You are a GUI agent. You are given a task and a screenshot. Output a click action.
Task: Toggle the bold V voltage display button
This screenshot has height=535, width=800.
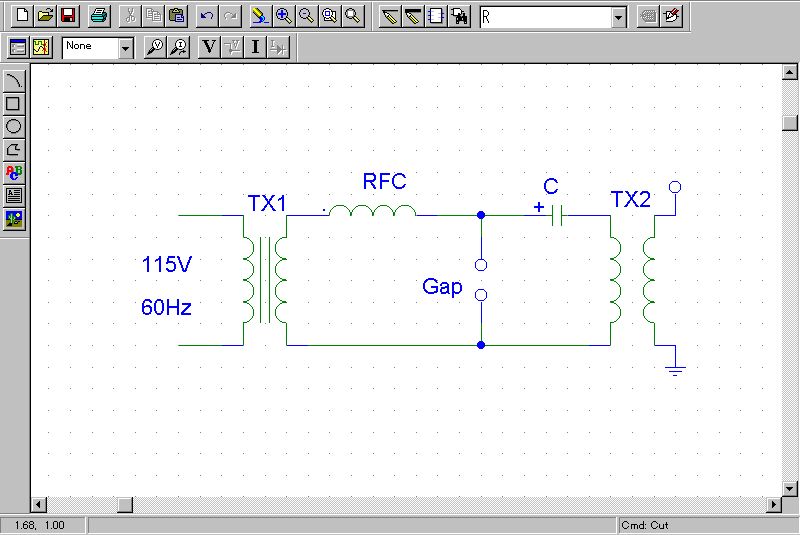click(208, 47)
